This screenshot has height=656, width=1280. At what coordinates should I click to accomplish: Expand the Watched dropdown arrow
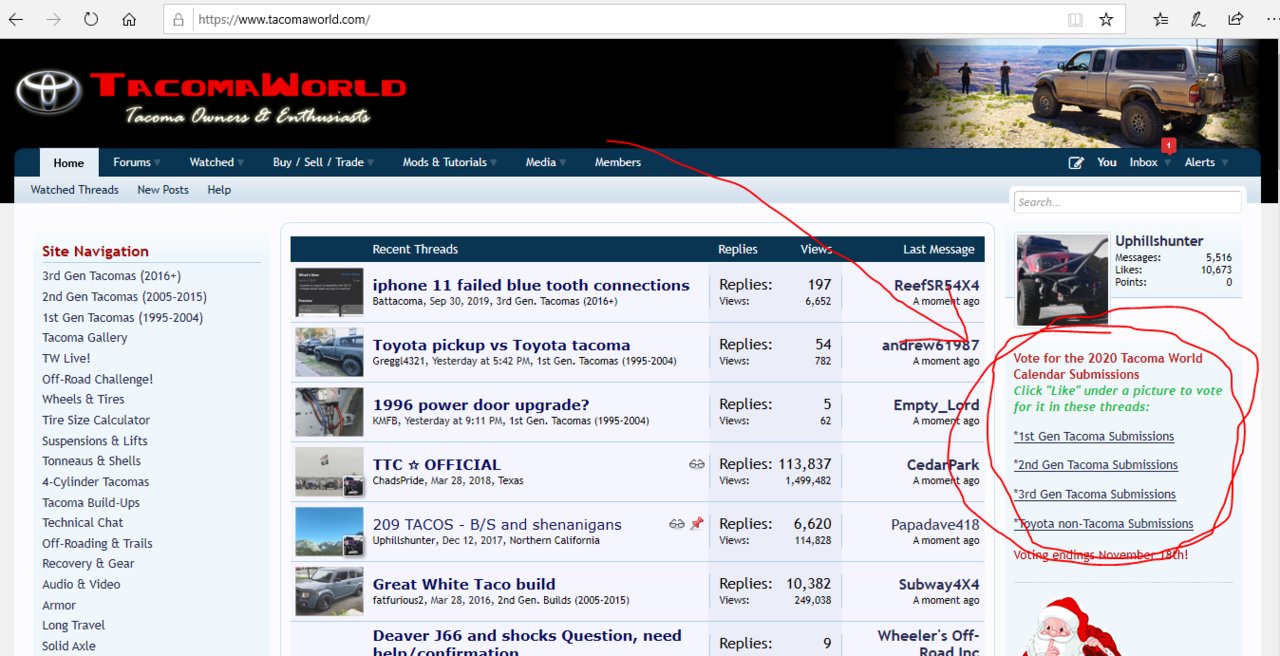241,163
